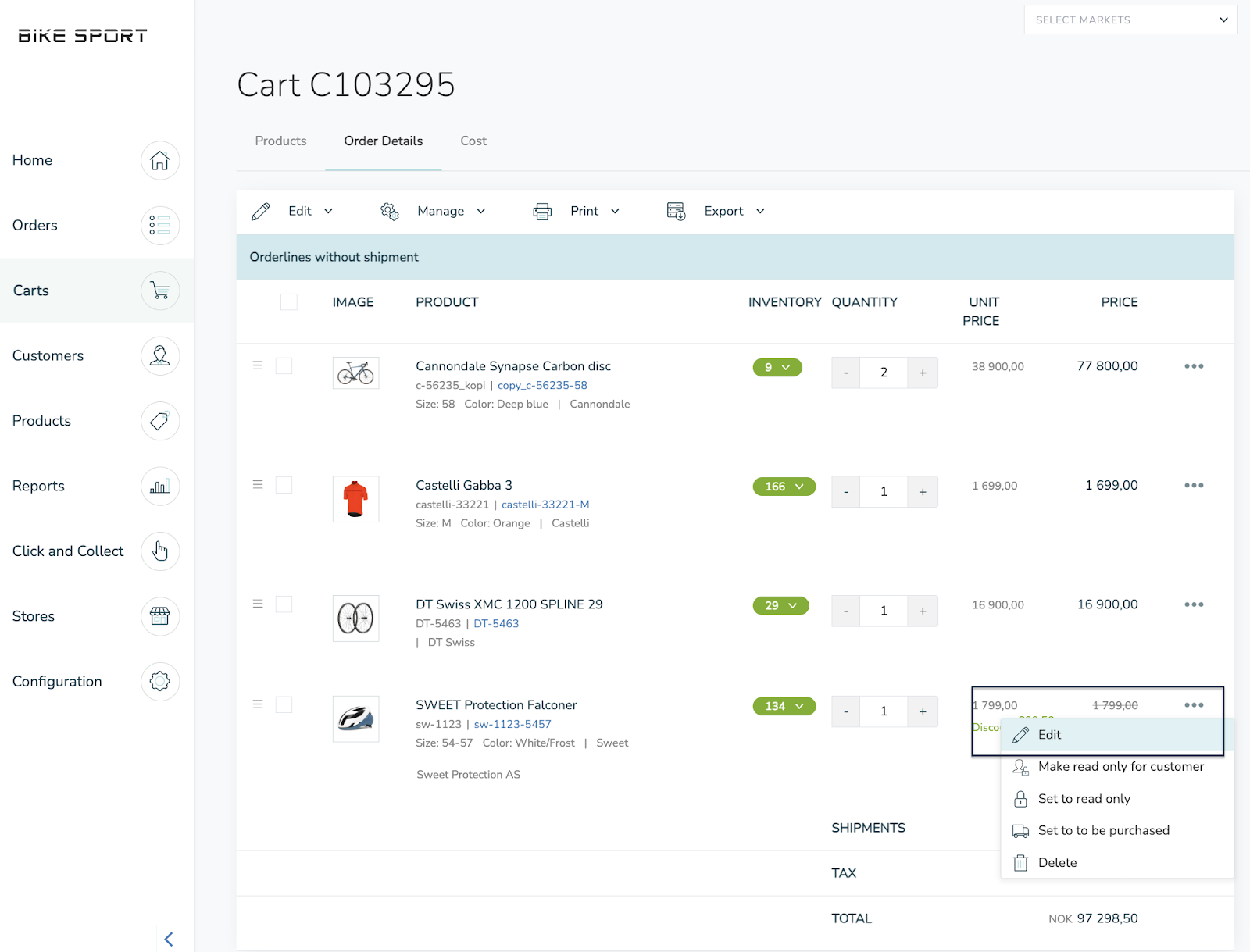Choose Edit in the context menu
The image size is (1250, 952).
pos(1117,735)
